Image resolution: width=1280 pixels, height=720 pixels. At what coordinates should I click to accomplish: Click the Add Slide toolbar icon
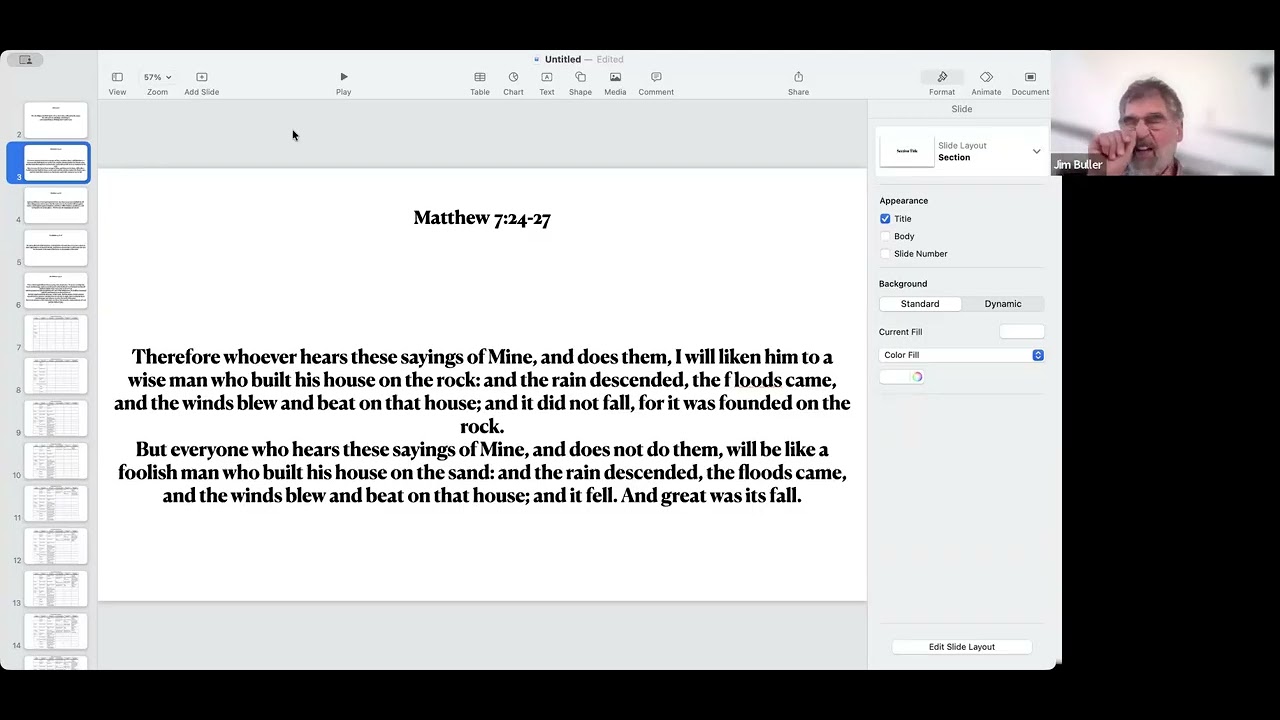[x=201, y=77]
